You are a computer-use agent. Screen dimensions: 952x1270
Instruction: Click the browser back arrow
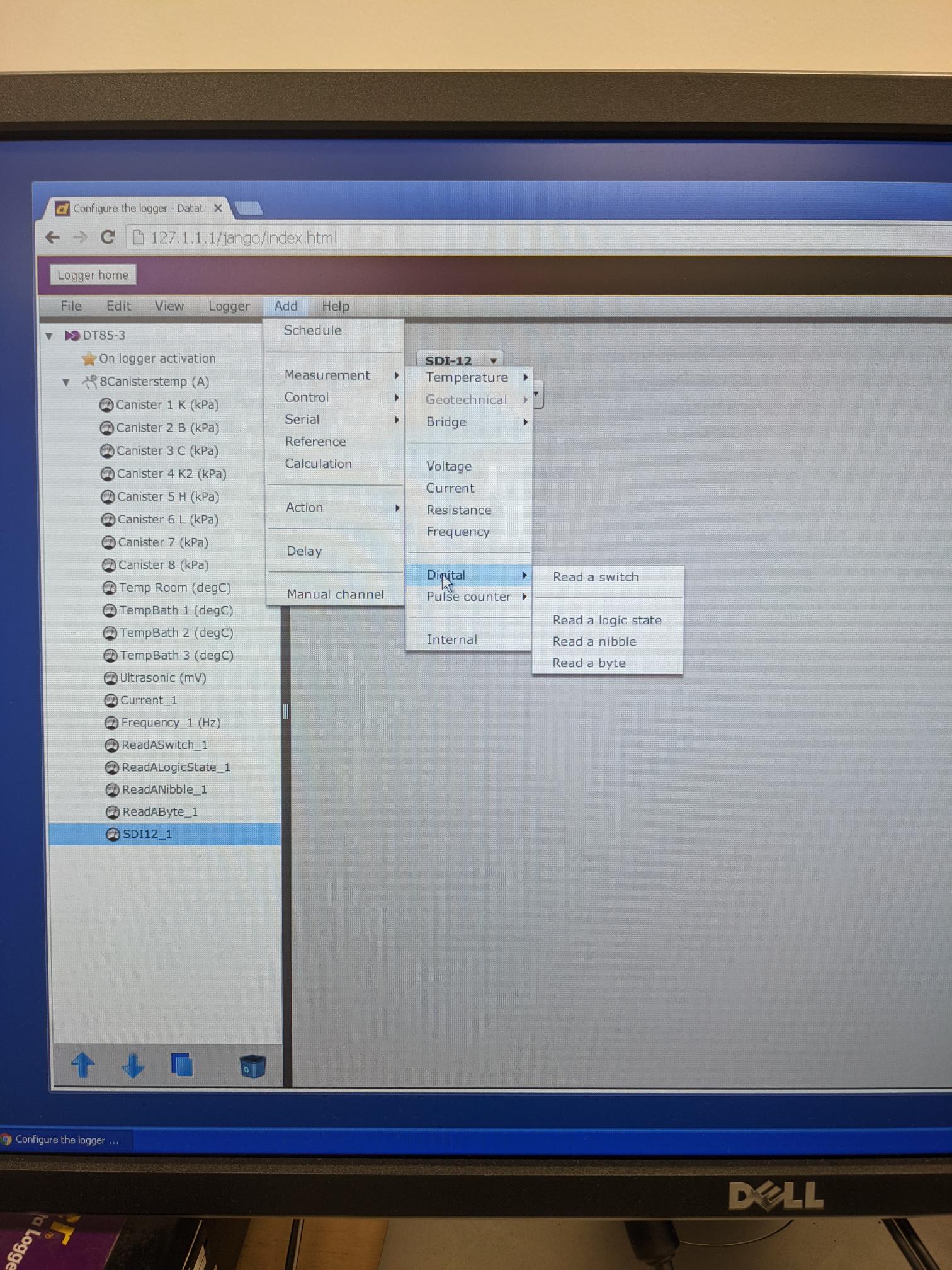pos(53,237)
